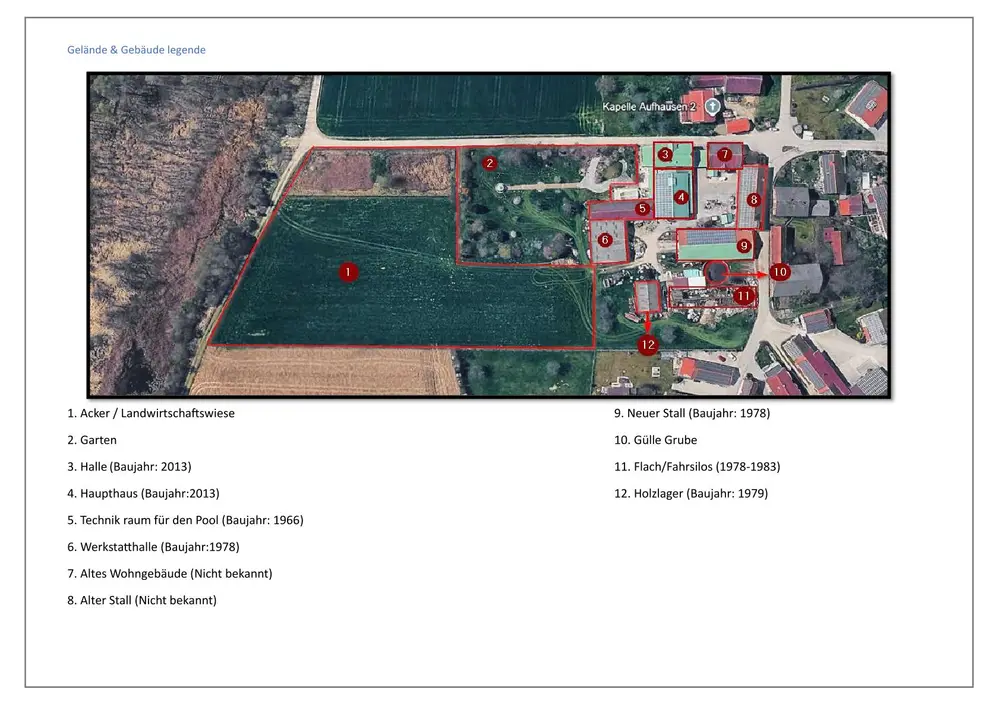Click the red marker number 3 on the hall
Viewport: 1000px width, 707px height.
665,155
